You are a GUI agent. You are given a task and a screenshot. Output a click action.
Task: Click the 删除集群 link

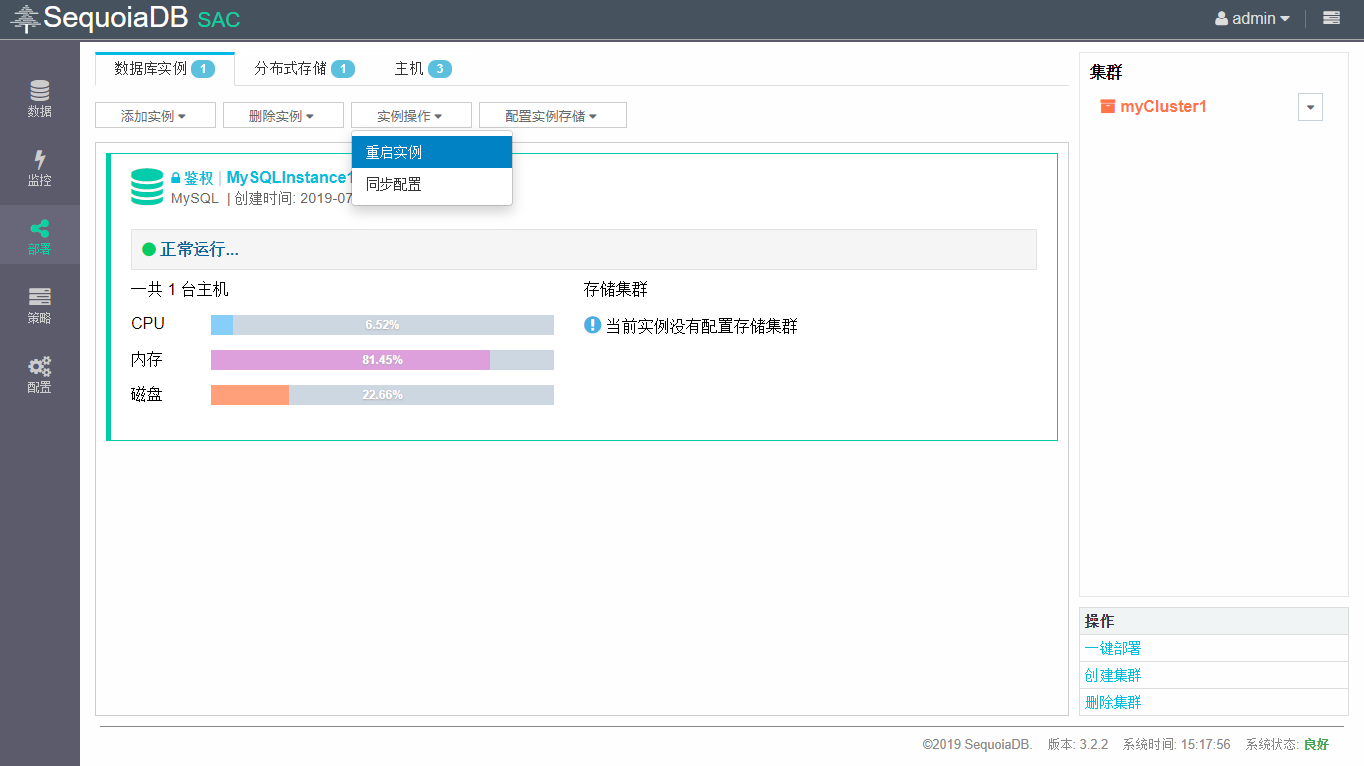tap(1113, 702)
